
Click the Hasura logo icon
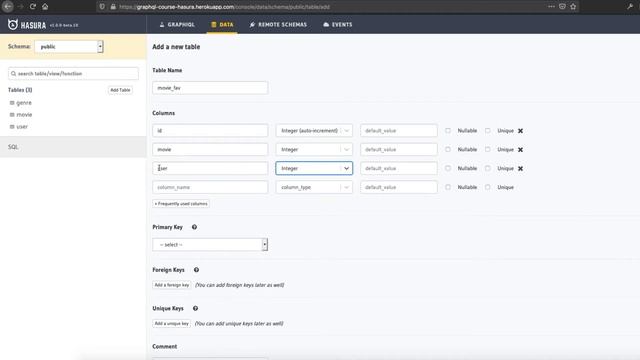13,24
